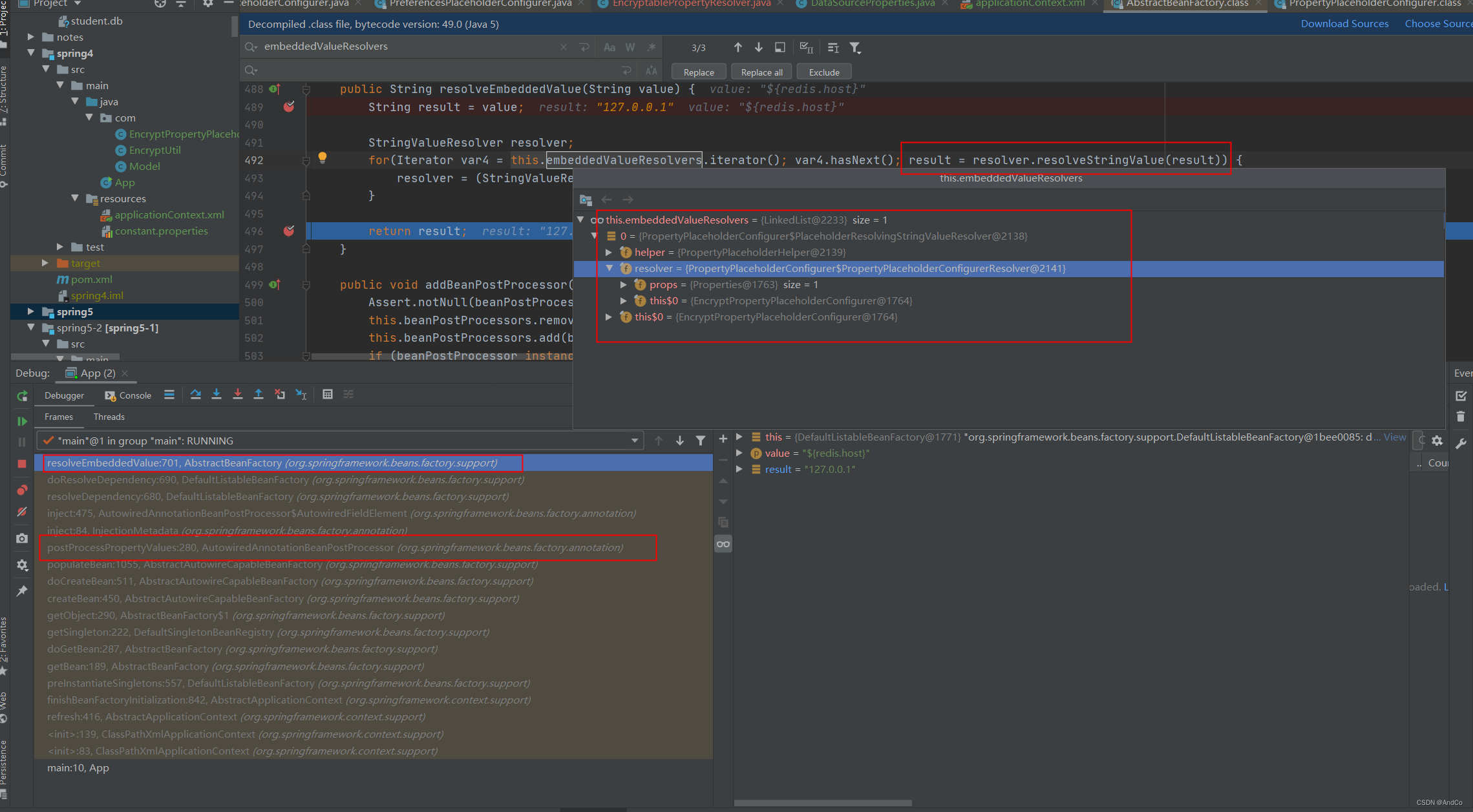Toggle Words W option in find bar
Viewport: 1473px width, 812px height.
coord(630,47)
